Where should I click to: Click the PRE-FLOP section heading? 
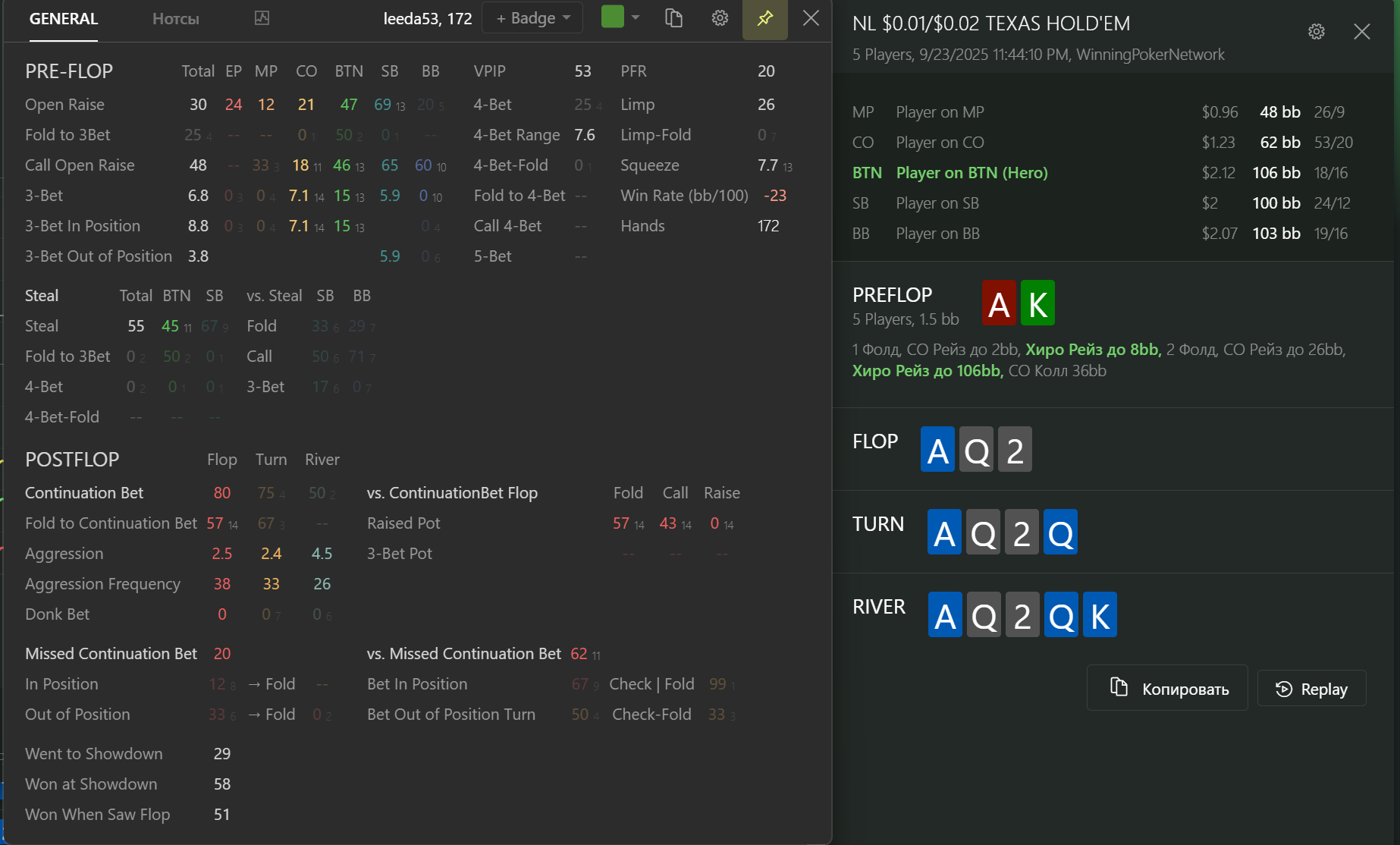68,71
